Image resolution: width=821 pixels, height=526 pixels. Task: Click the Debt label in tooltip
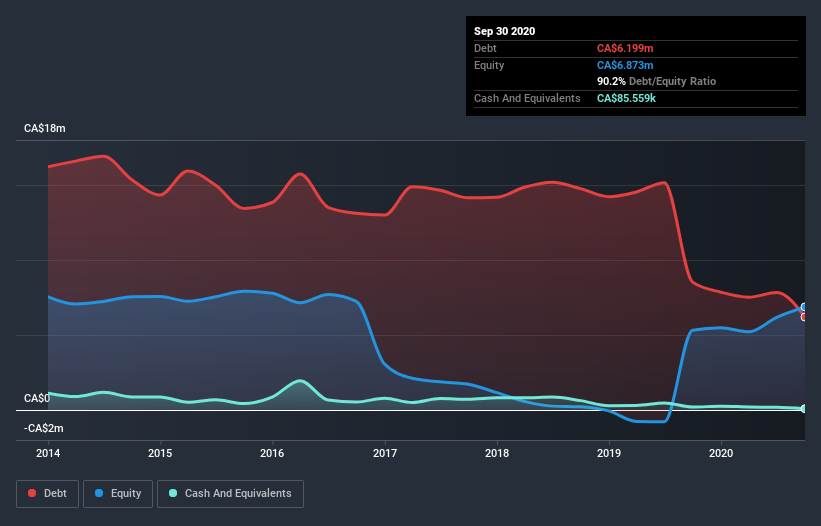[x=485, y=48]
